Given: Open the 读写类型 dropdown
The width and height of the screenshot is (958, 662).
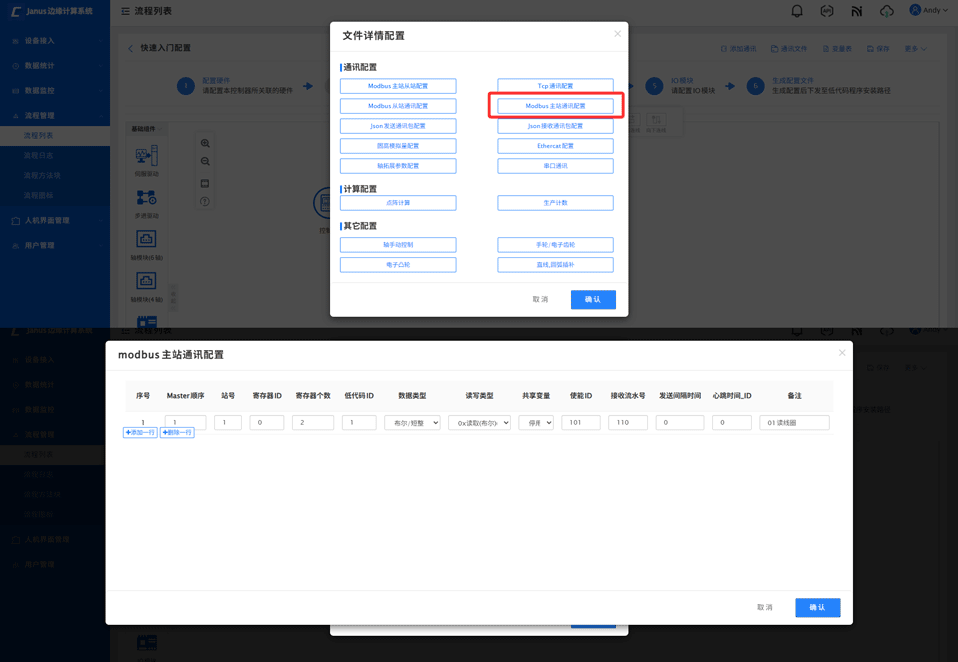Looking at the screenshot, I should click(x=479, y=423).
